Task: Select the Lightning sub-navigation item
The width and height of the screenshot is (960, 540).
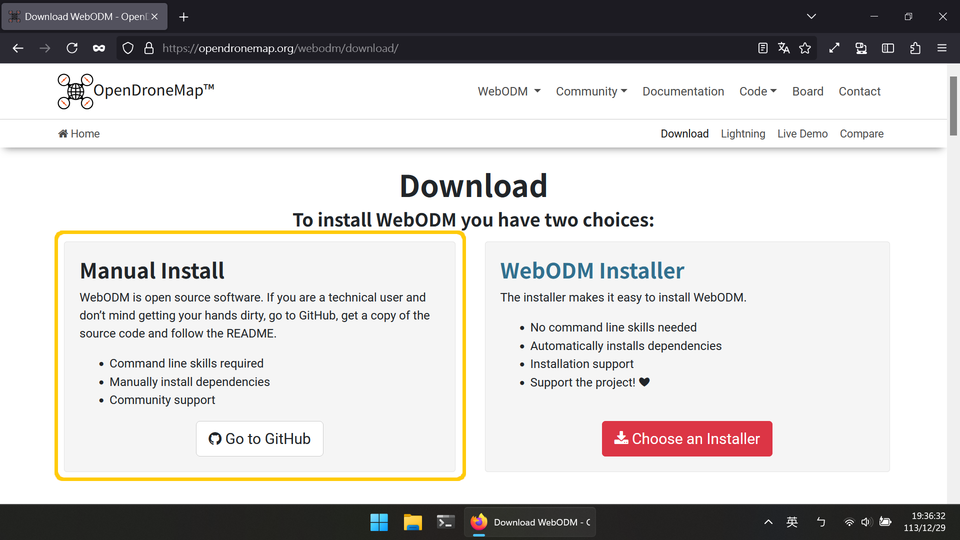Action: coord(743,133)
